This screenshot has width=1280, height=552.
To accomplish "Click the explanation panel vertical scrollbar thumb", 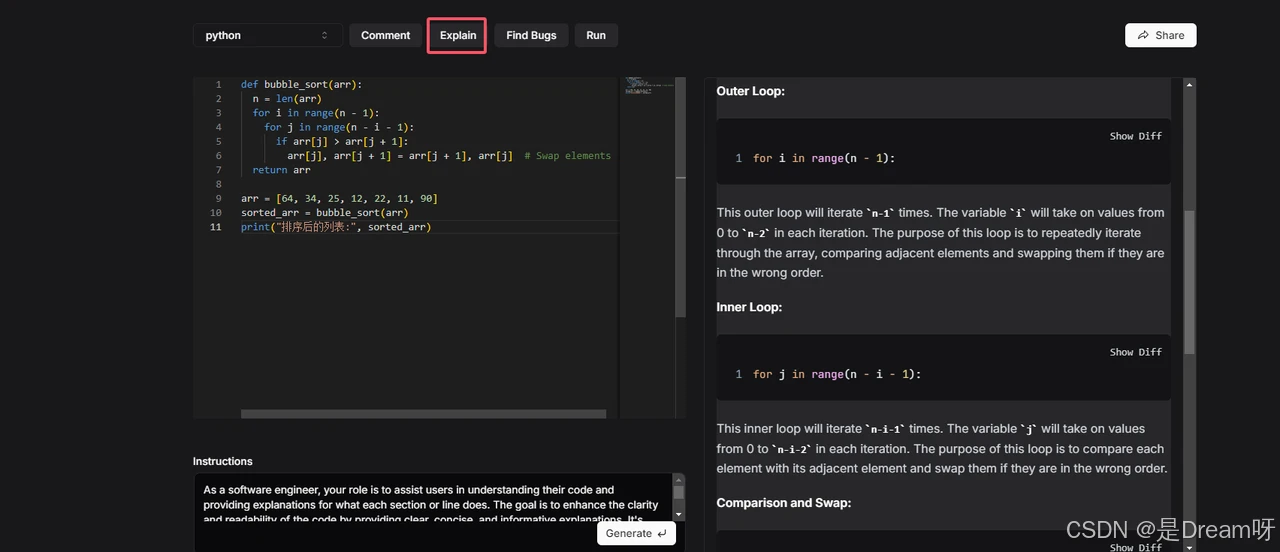I will 1189,280.
